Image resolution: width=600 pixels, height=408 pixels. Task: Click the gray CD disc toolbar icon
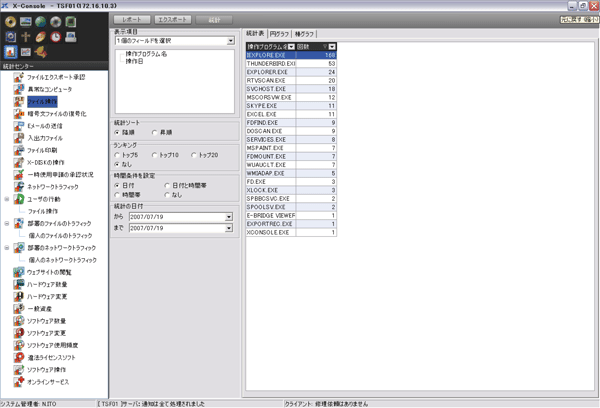click(x=55, y=22)
